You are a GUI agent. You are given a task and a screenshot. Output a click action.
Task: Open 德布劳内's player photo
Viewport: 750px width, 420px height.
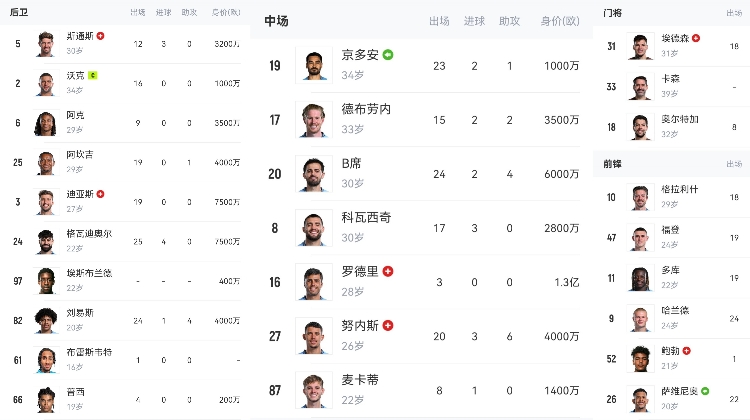pos(313,119)
